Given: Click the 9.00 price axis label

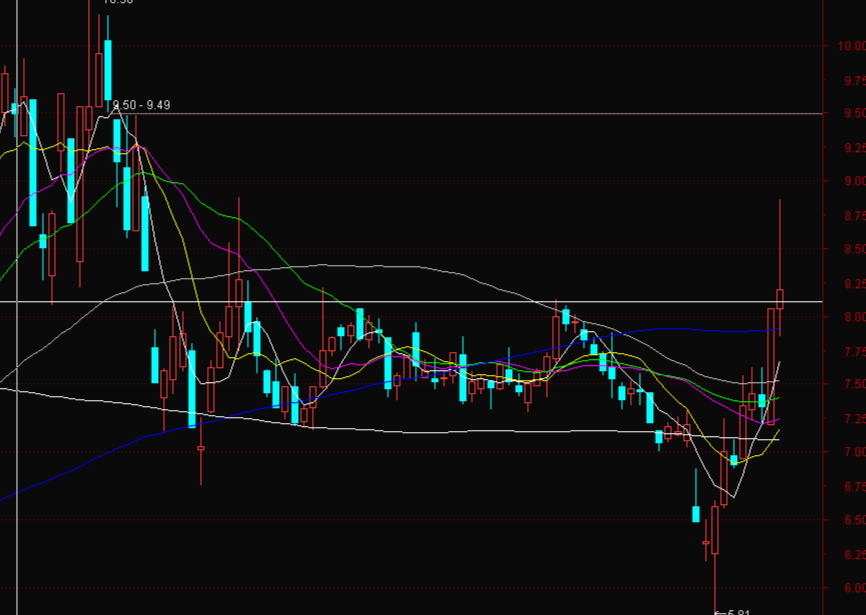Looking at the screenshot, I should pyautogui.click(x=854, y=181).
